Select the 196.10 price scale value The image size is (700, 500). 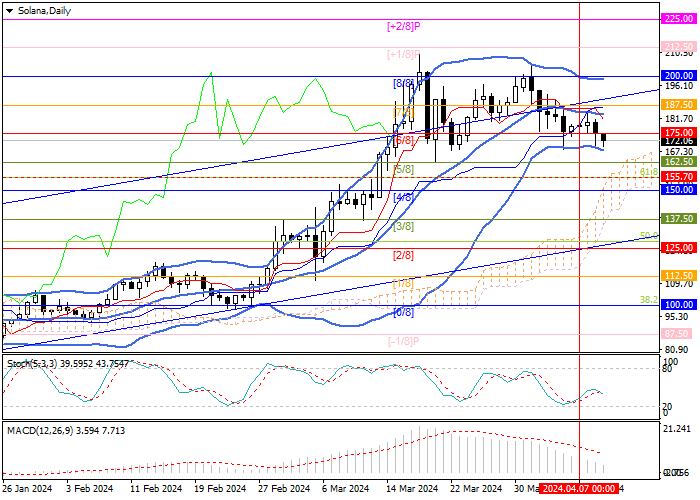click(x=679, y=85)
